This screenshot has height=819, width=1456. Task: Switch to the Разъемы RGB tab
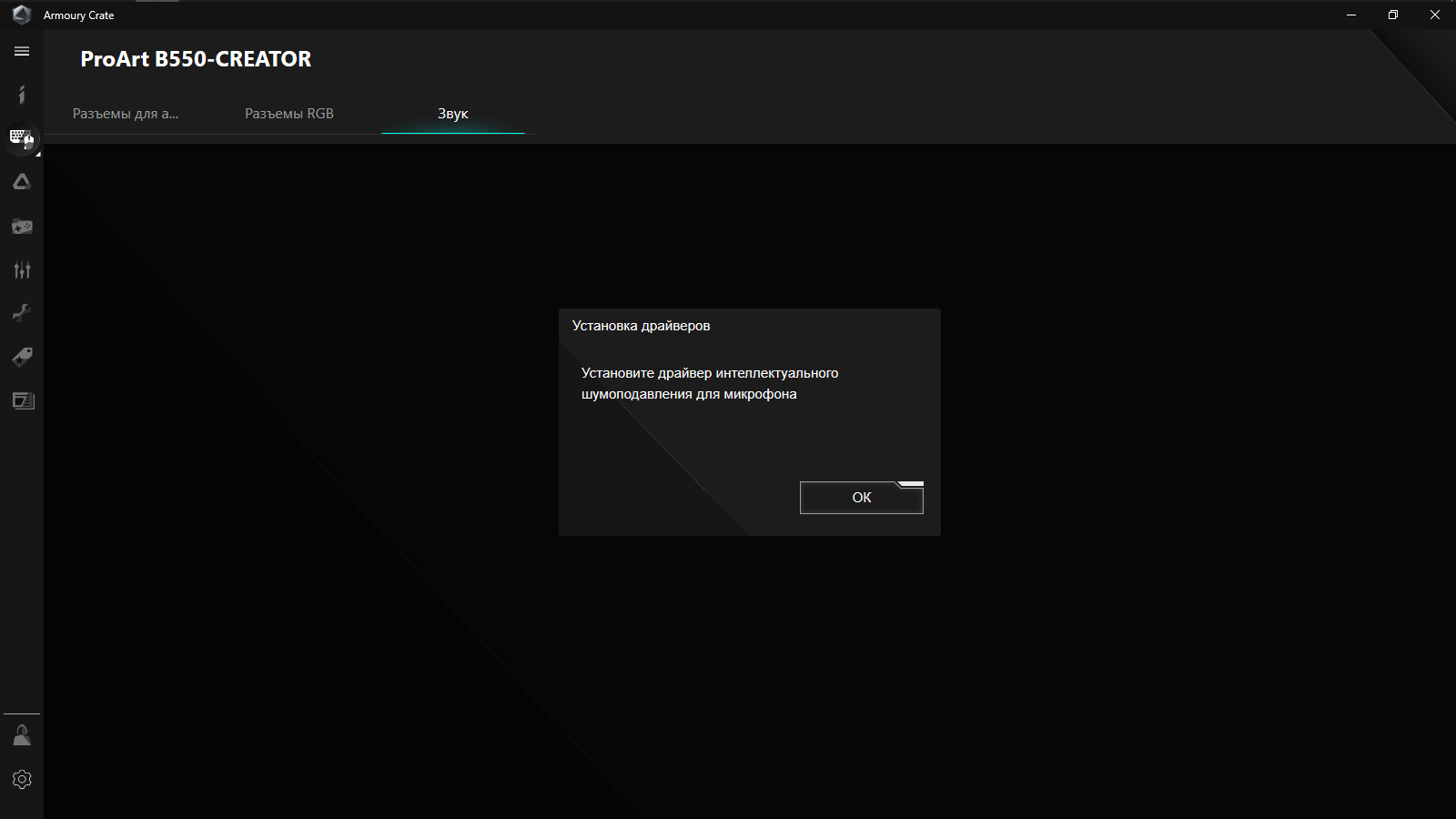coord(289,114)
